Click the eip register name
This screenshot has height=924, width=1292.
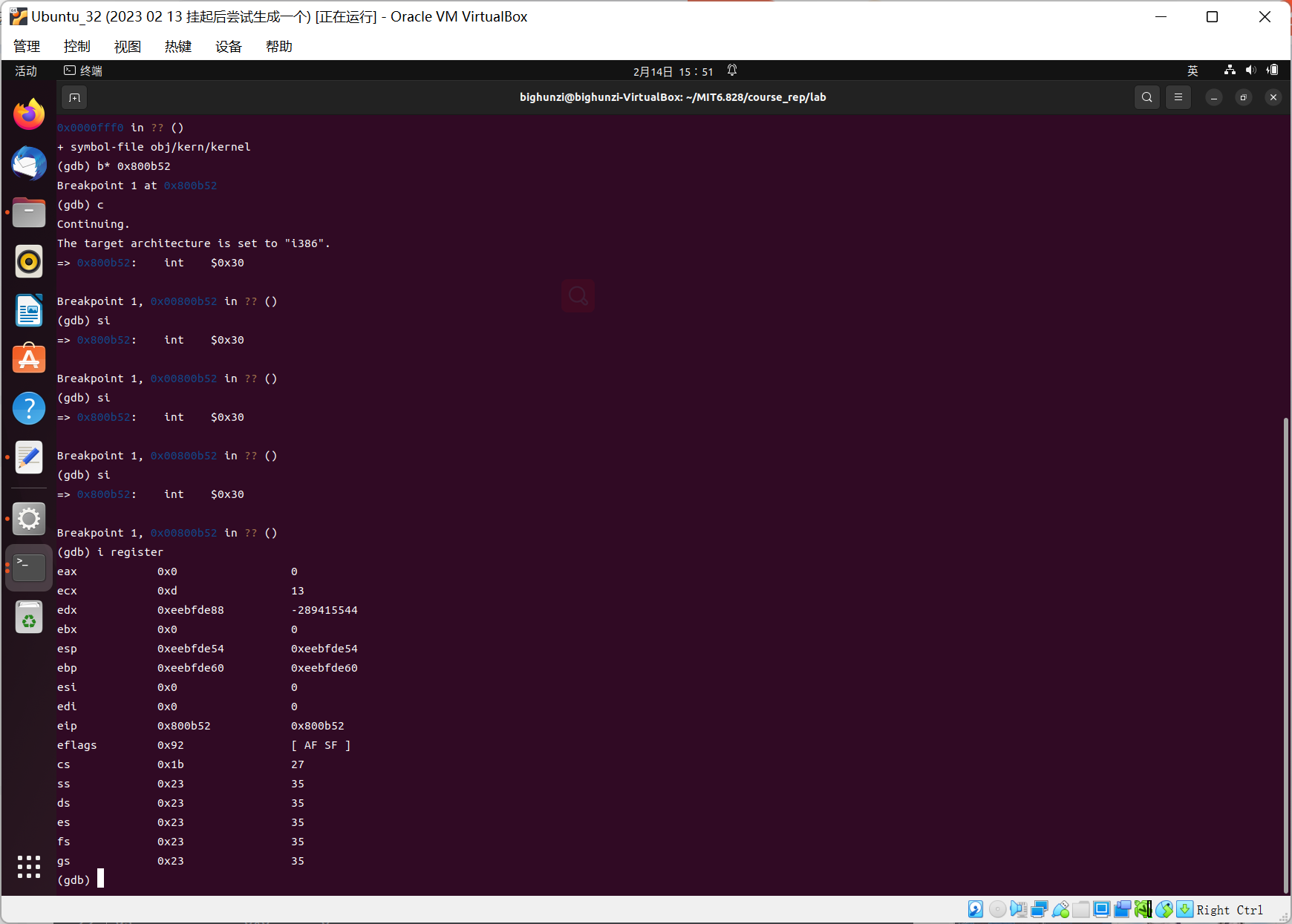click(x=67, y=726)
